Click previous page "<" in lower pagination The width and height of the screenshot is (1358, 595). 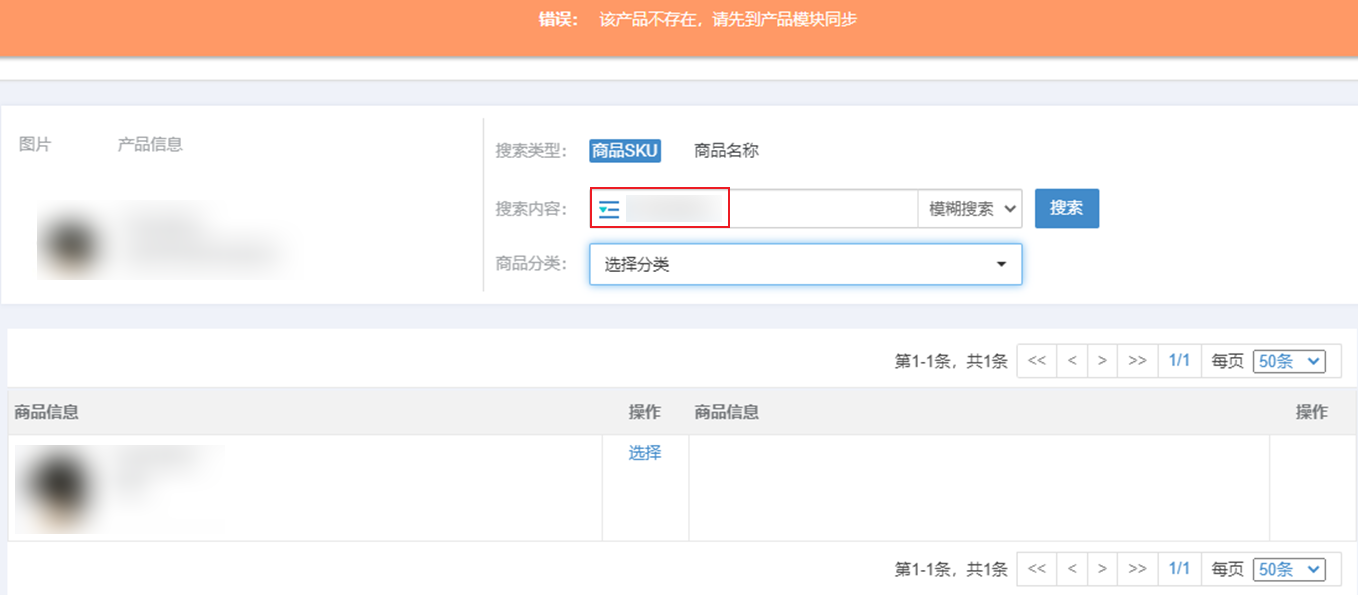(x=1071, y=569)
